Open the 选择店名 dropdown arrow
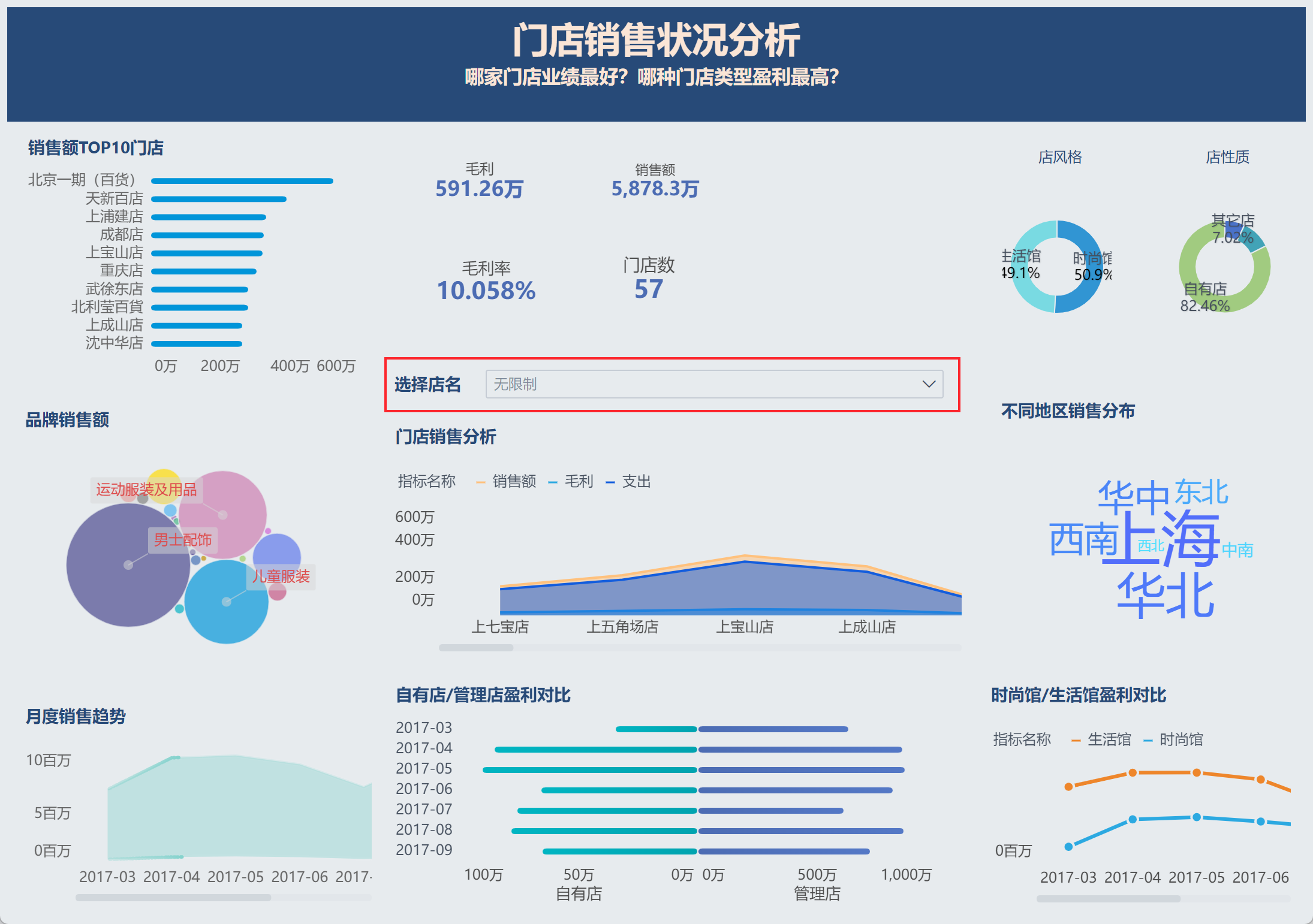This screenshot has height=924, width=1313. coord(929,384)
